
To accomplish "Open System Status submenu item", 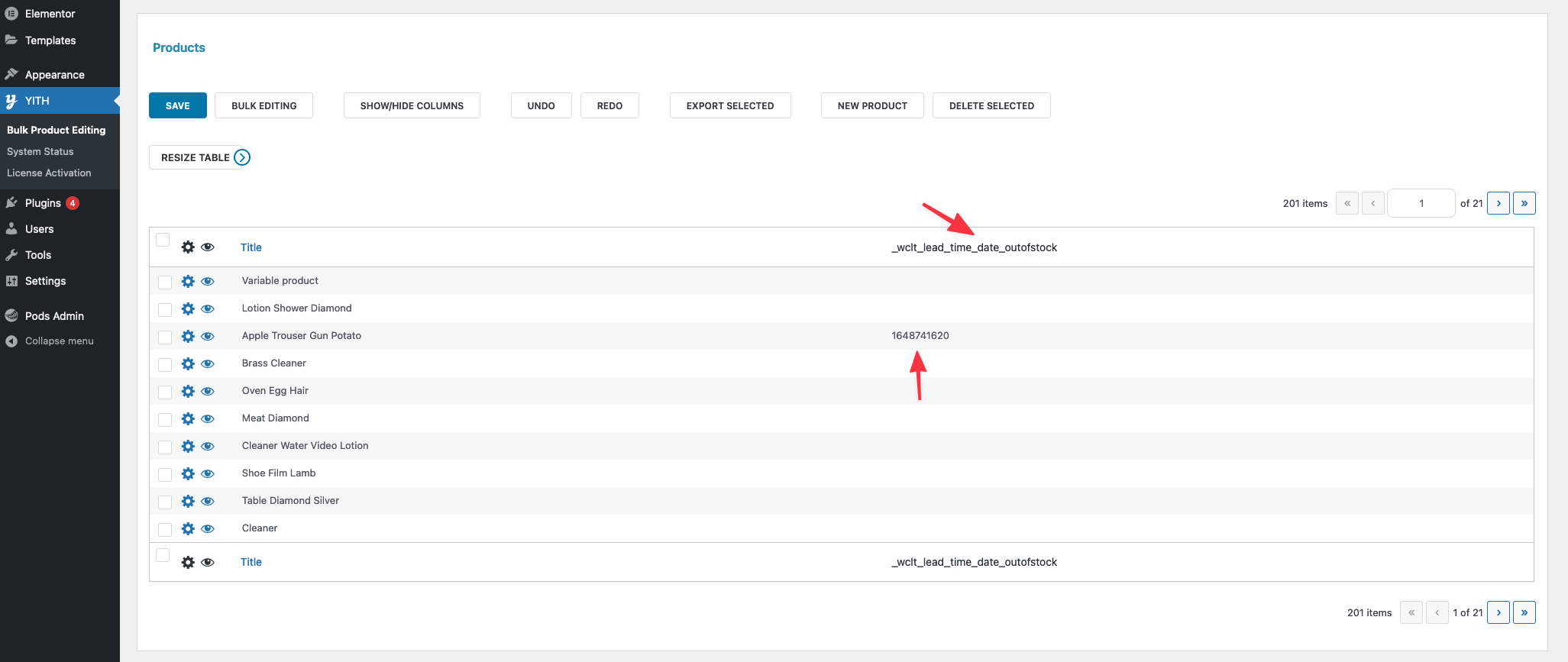I will tap(40, 152).
